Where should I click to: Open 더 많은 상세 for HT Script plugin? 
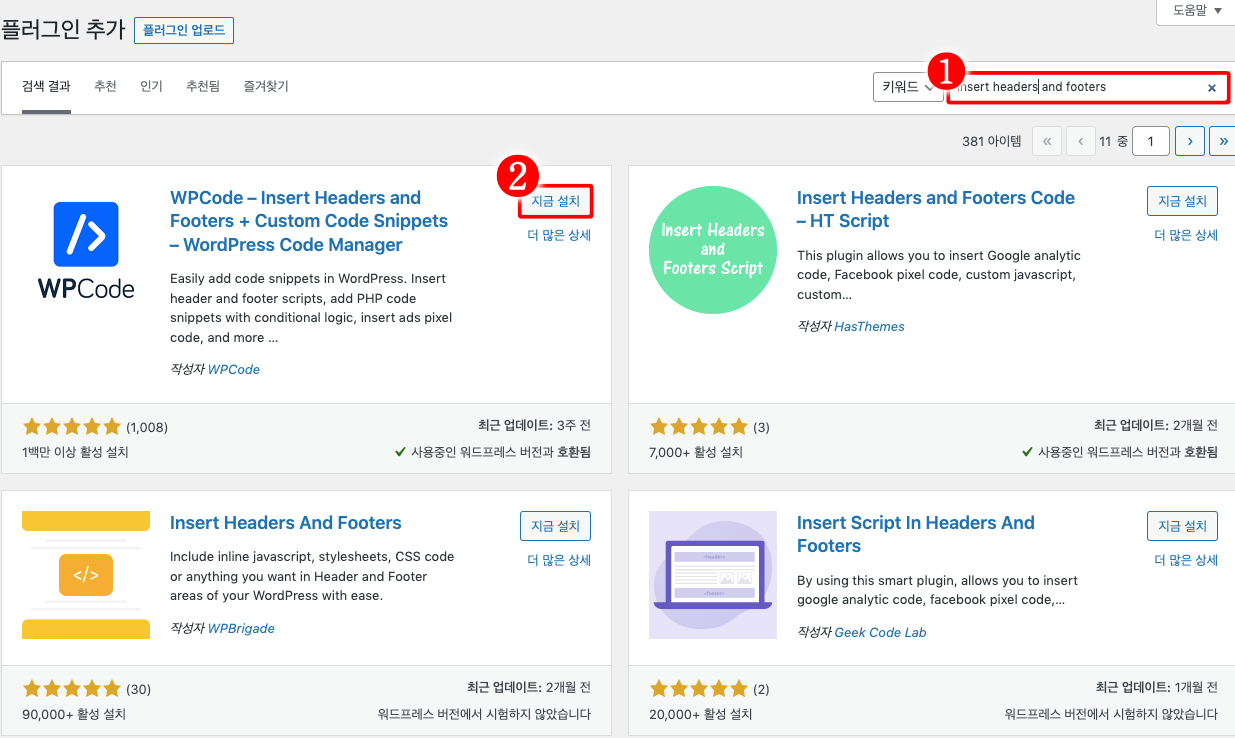(x=1186, y=235)
